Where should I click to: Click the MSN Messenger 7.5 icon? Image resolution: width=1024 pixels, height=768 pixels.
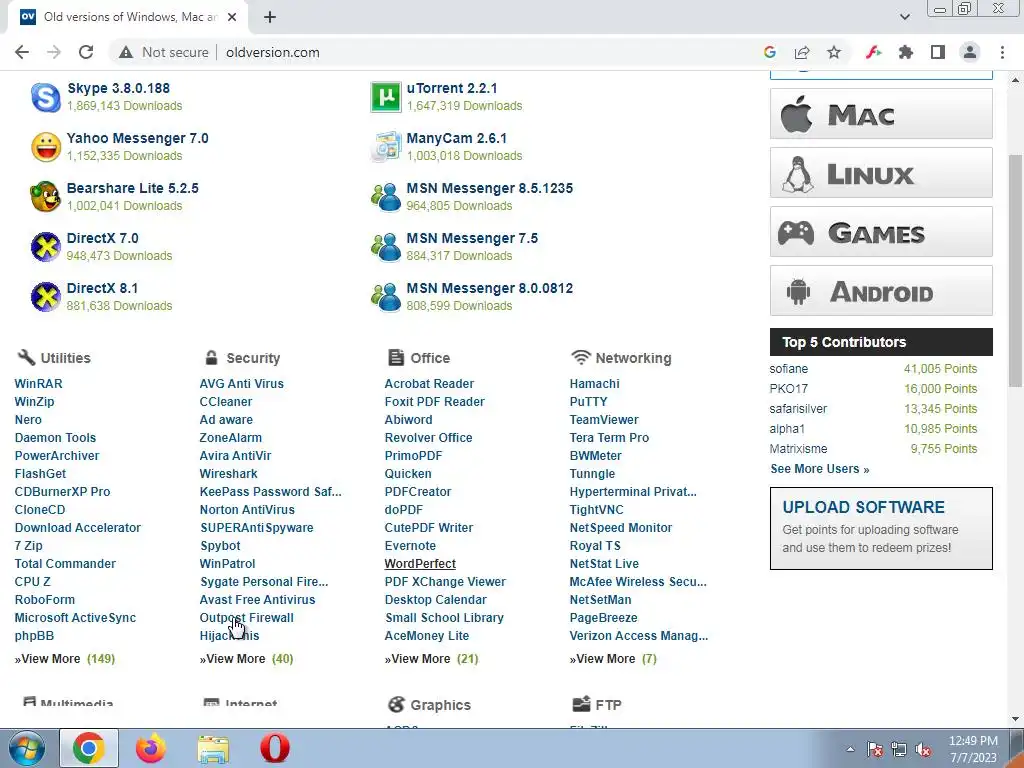(386, 247)
